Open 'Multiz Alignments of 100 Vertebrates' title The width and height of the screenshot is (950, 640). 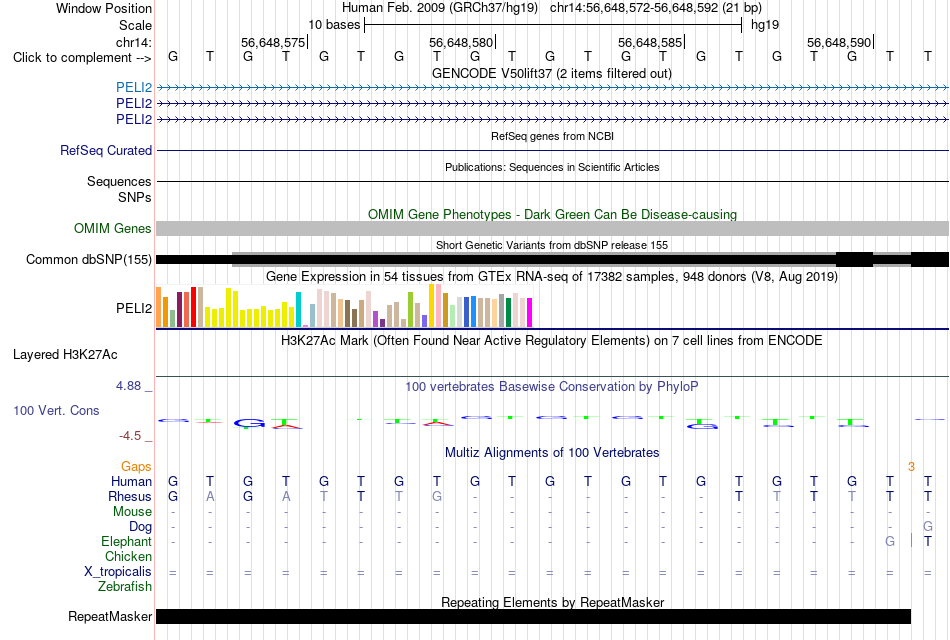point(552,453)
